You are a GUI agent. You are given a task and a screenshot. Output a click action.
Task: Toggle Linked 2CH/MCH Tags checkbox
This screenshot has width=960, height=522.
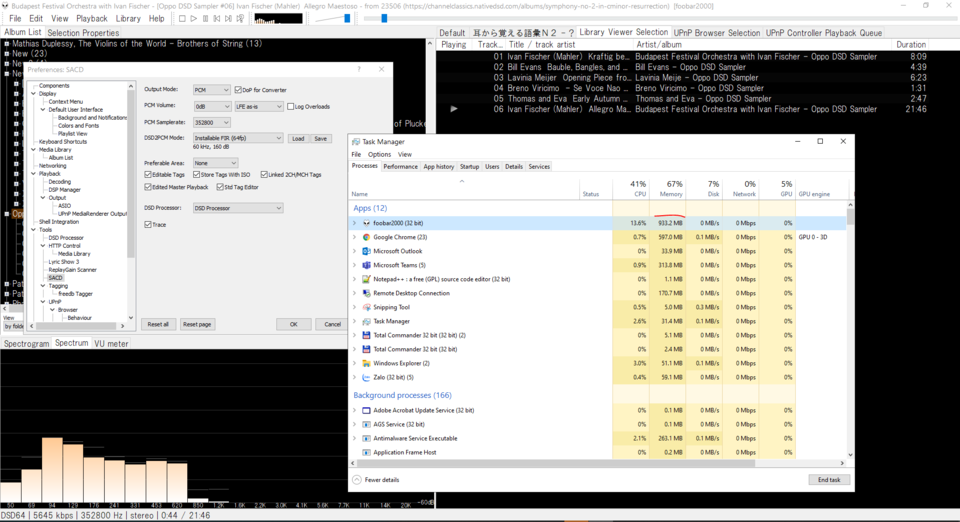point(264,174)
